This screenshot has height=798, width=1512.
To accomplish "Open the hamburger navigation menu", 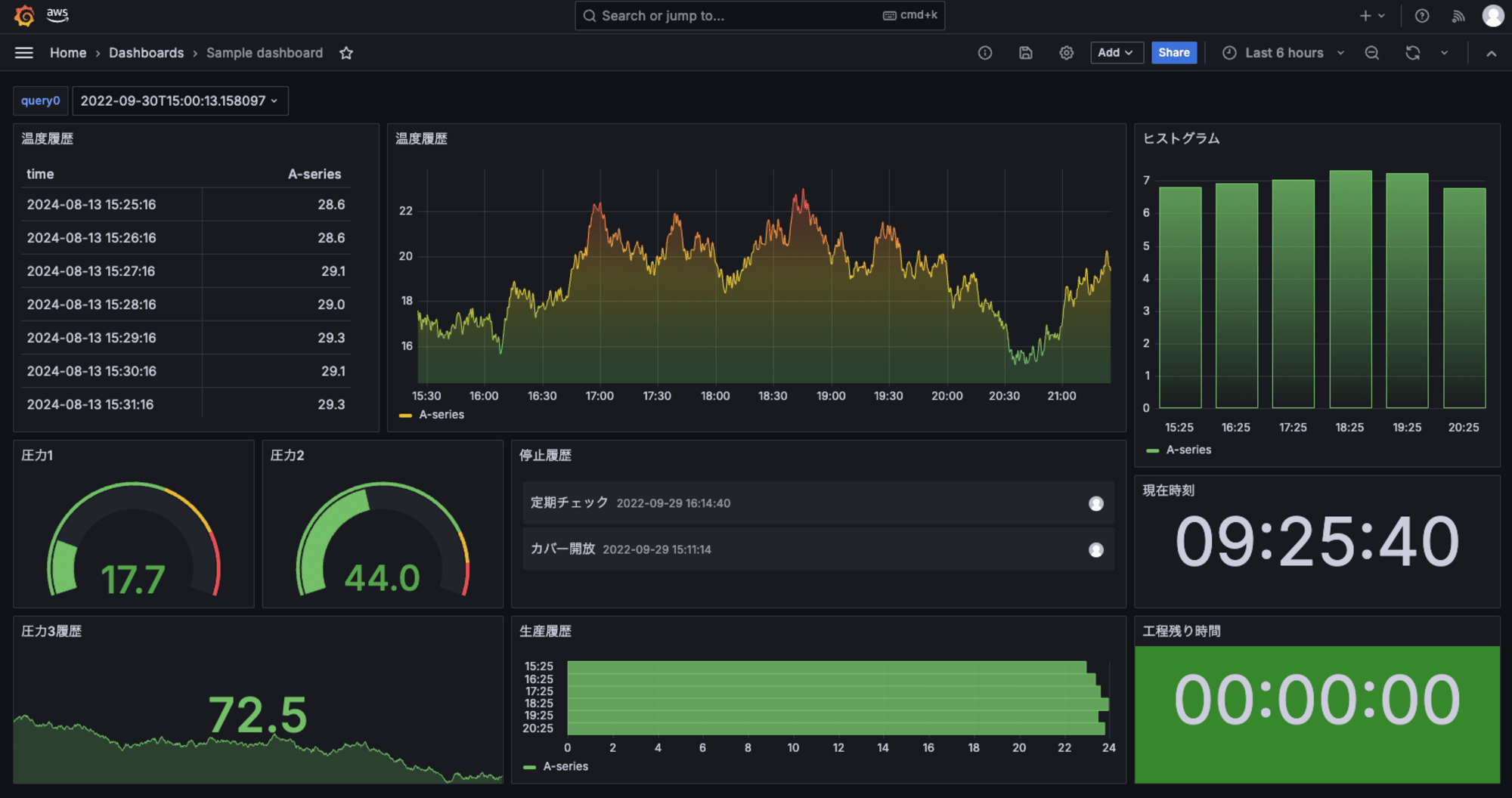I will click(24, 53).
